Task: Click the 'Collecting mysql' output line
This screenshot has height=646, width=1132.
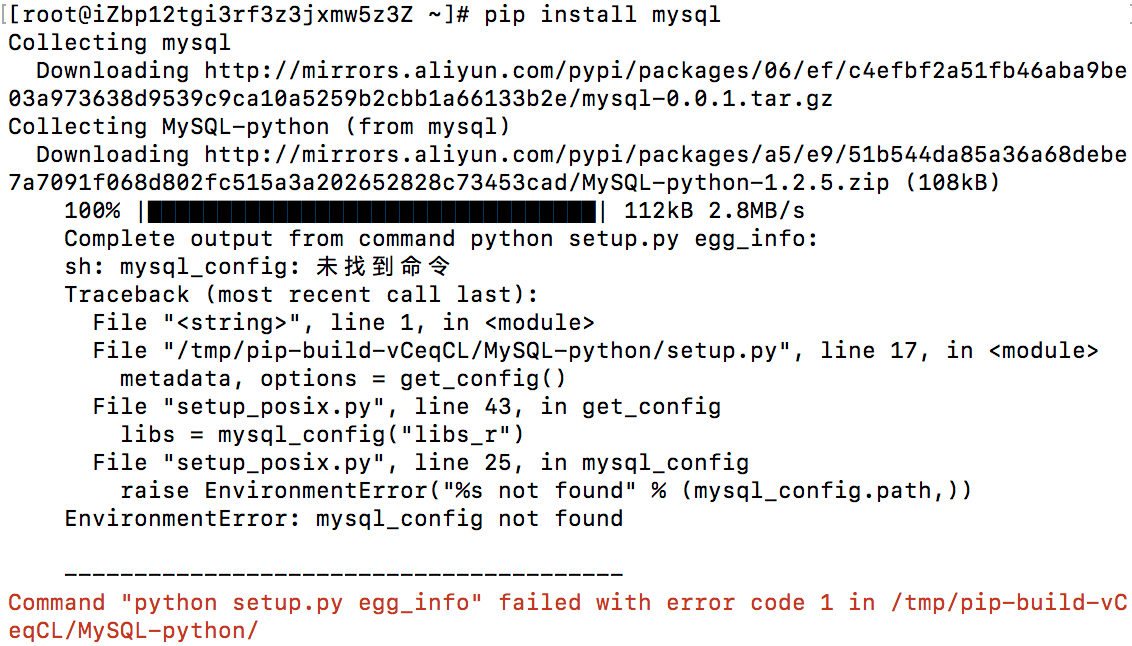Action: point(119,43)
